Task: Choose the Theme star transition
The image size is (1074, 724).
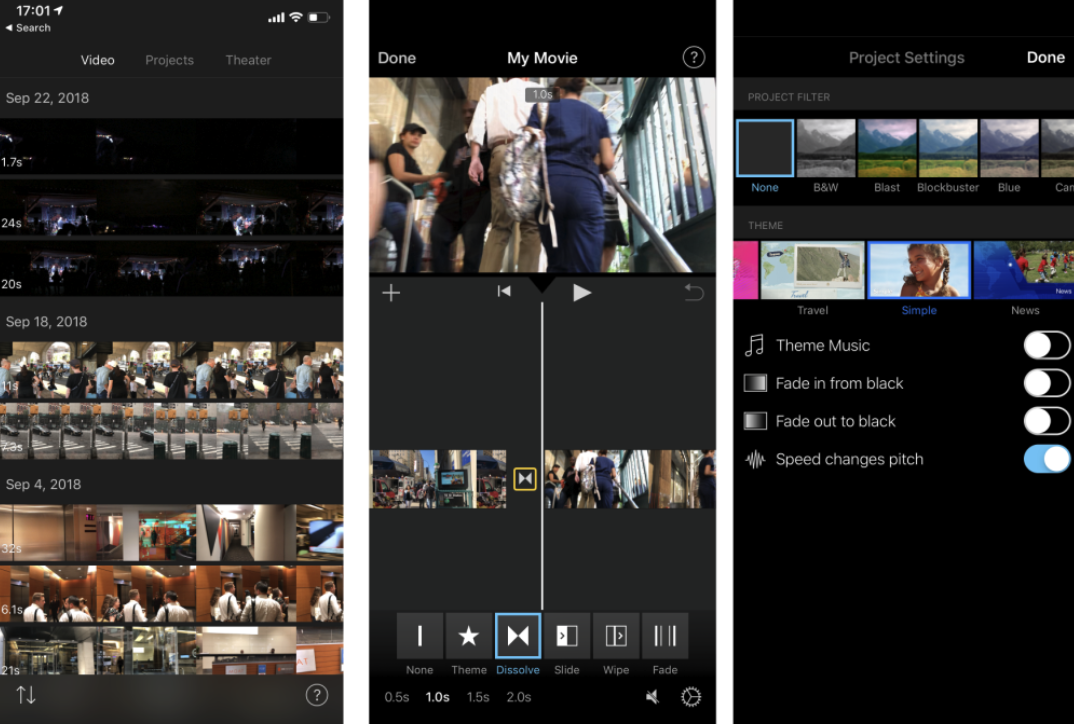Action: [469, 636]
